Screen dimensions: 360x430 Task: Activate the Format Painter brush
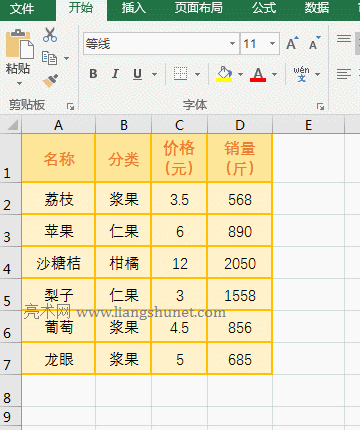click(50, 80)
